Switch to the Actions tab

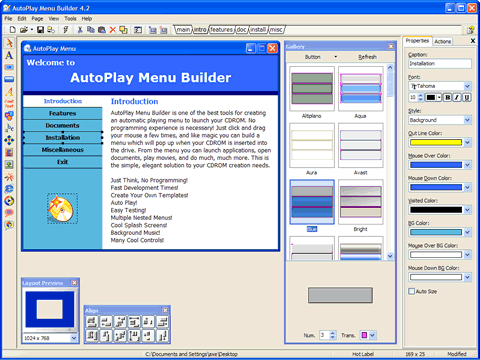[443, 41]
